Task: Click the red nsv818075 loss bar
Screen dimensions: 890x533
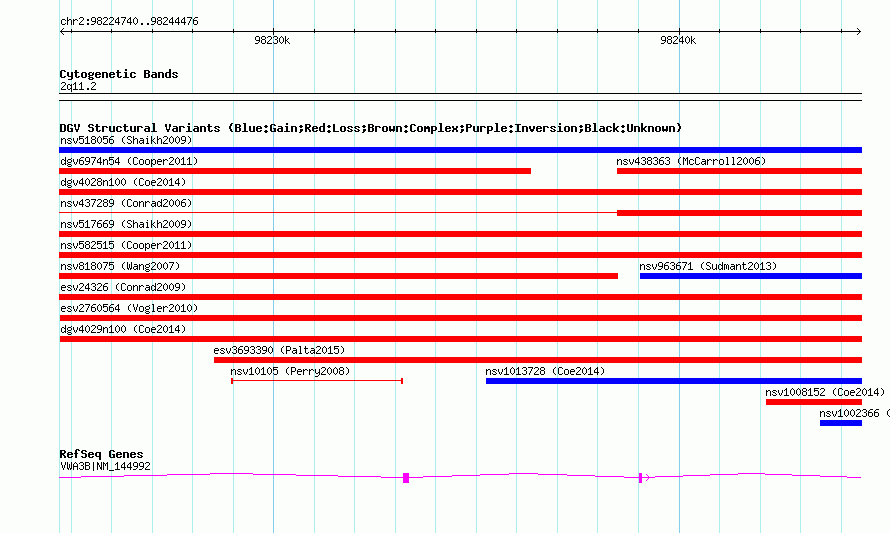Action: click(338, 276)
